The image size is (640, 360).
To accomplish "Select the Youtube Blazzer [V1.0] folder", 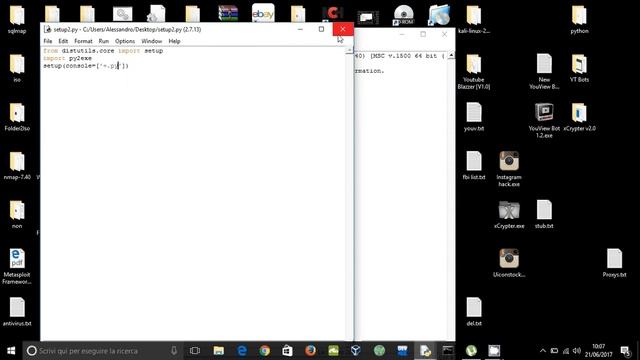I will pos(473,72).
